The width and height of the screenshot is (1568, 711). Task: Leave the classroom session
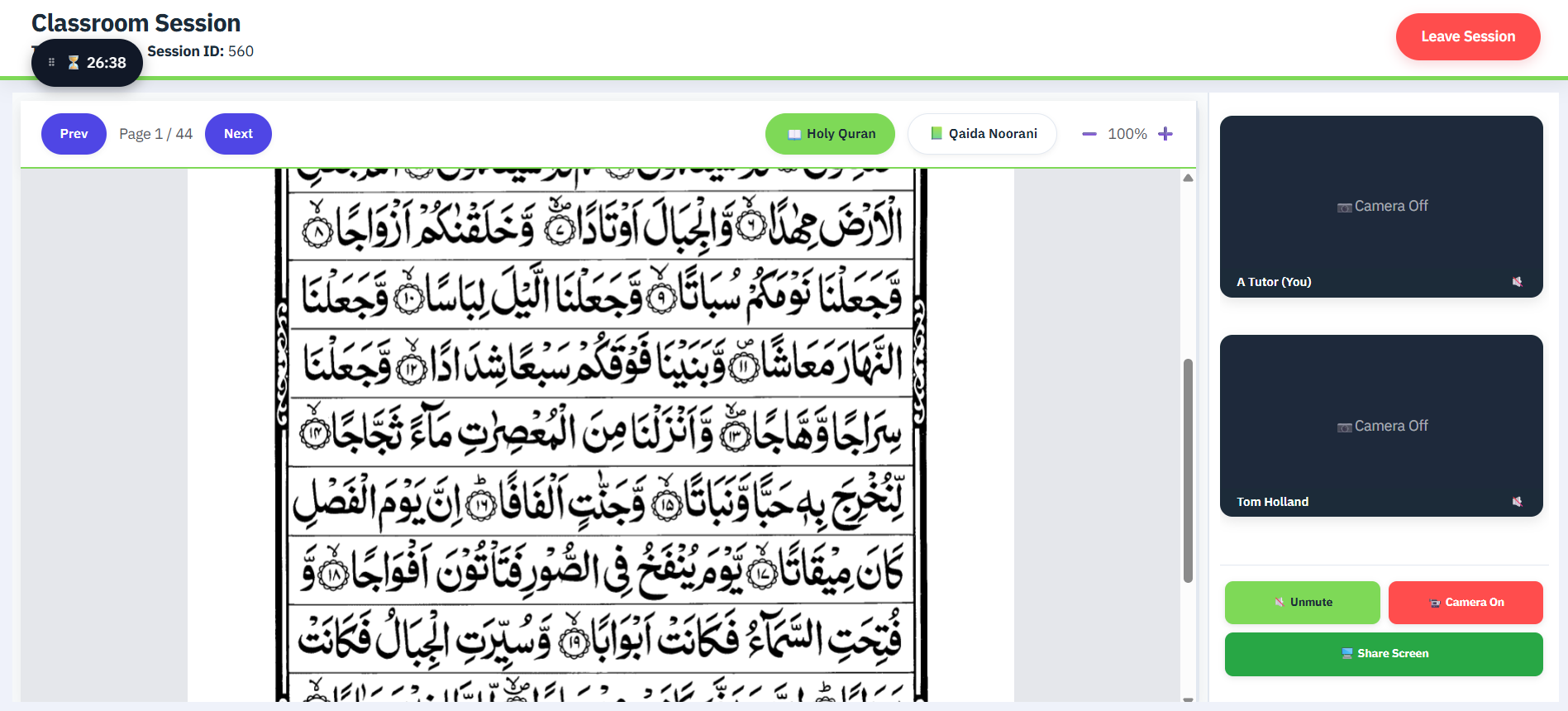[x=1467, y=36]
